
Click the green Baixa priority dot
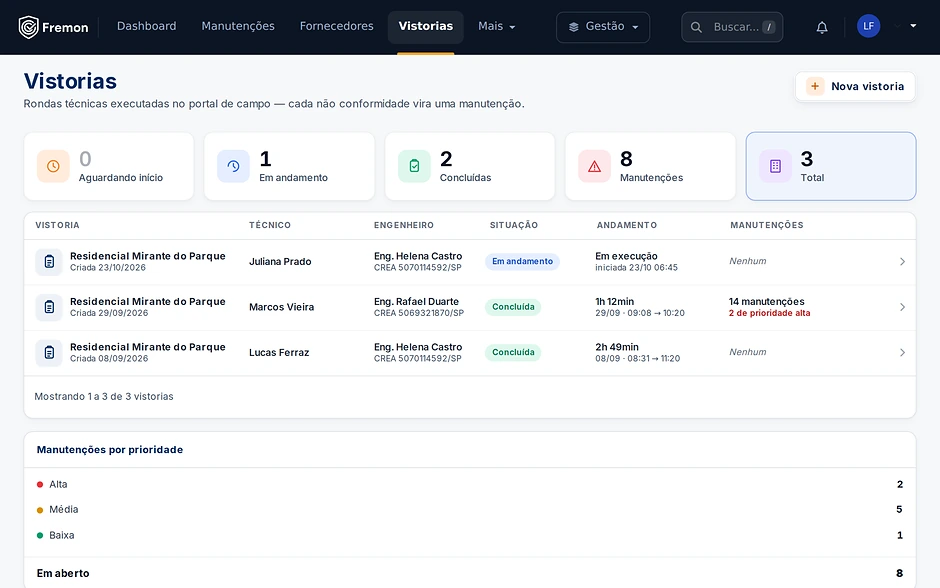tap(40, 535)
